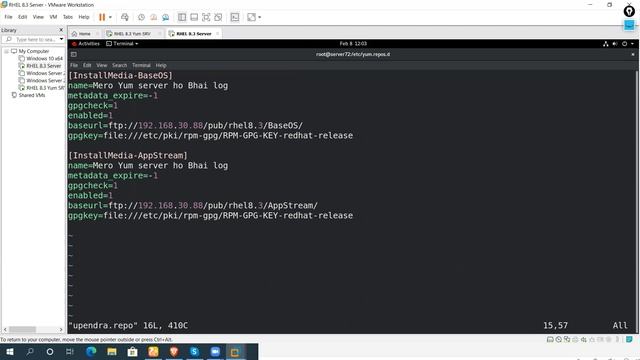Image resolution: width=640 pixels, height=360 pixels.
Task: Open the VMware File menu
Action: click(x=8, y=17)
